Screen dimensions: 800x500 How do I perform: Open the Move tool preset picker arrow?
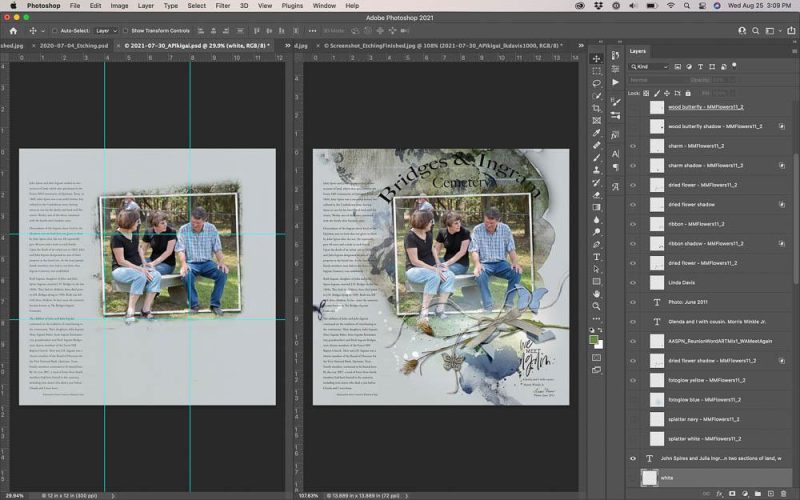pyautogui.click(x=43, y=31)
